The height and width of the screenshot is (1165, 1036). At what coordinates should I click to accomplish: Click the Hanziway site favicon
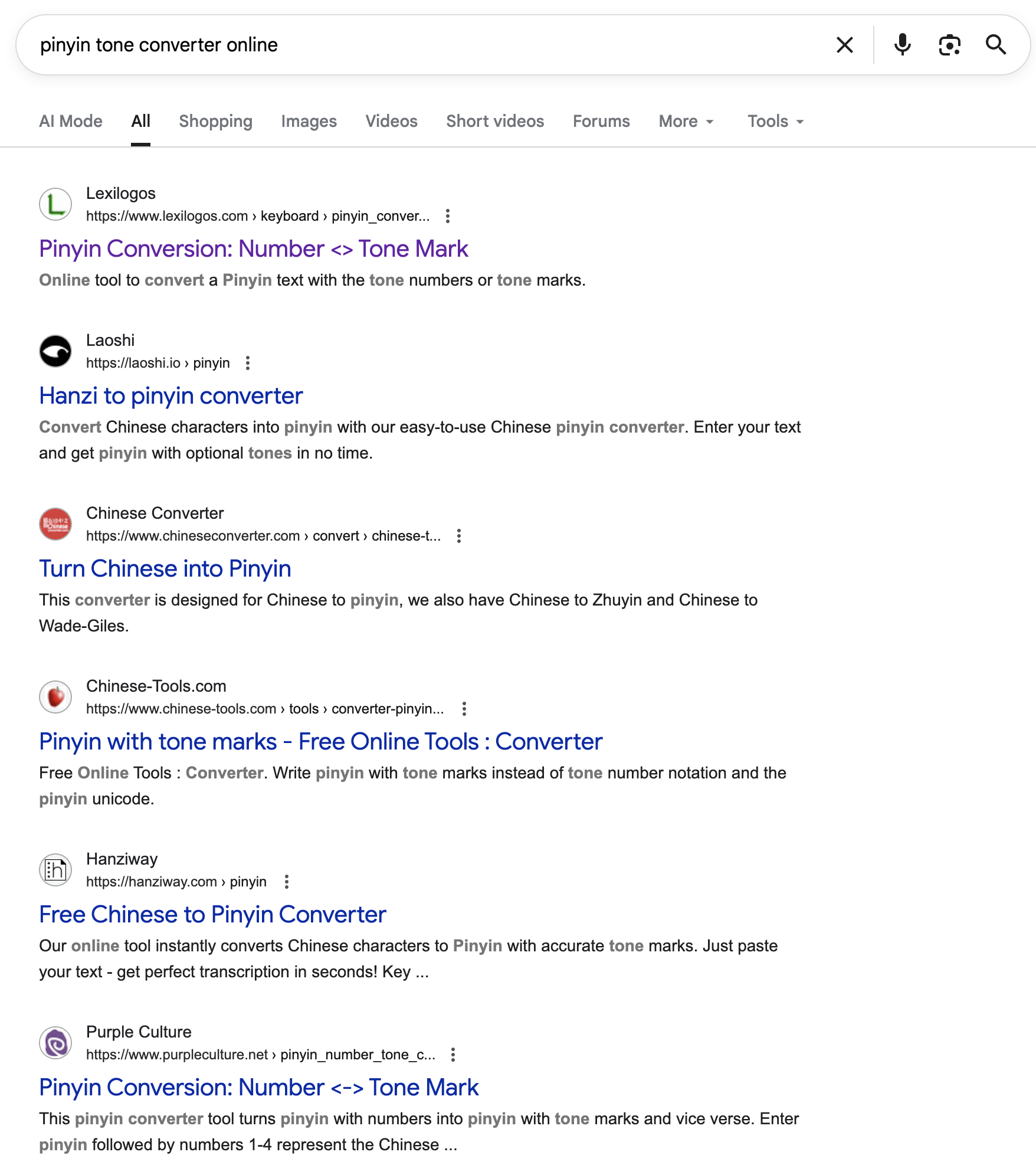(x=55, y=870)
